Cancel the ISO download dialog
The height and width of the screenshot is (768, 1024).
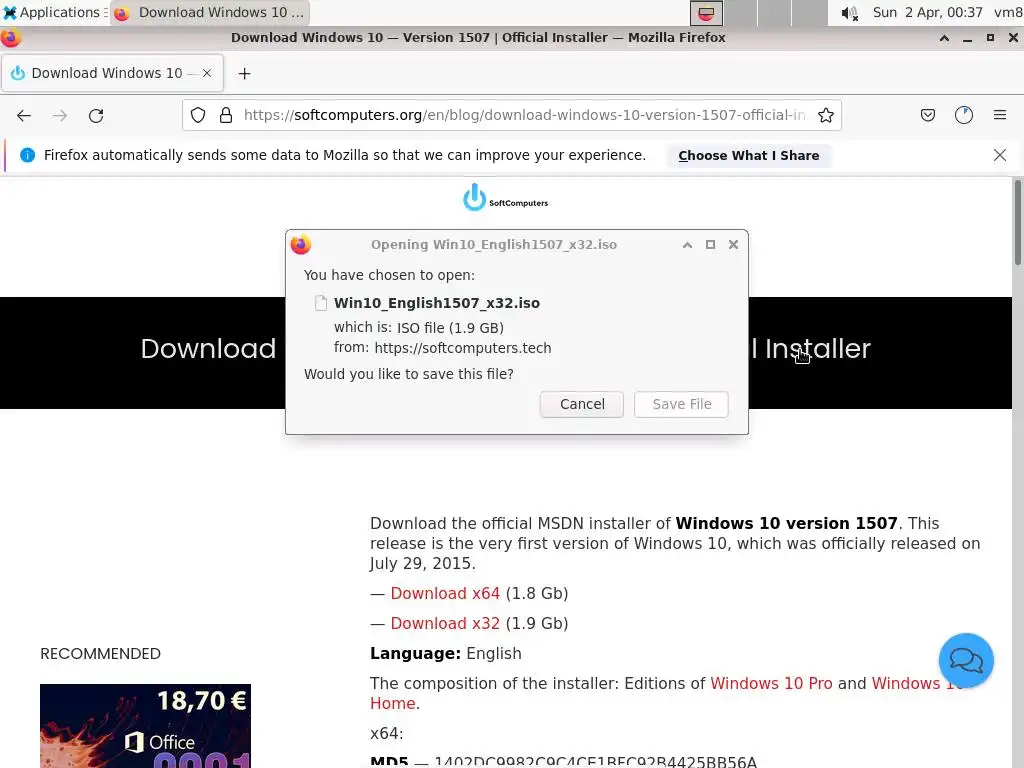tap(582, 404)
